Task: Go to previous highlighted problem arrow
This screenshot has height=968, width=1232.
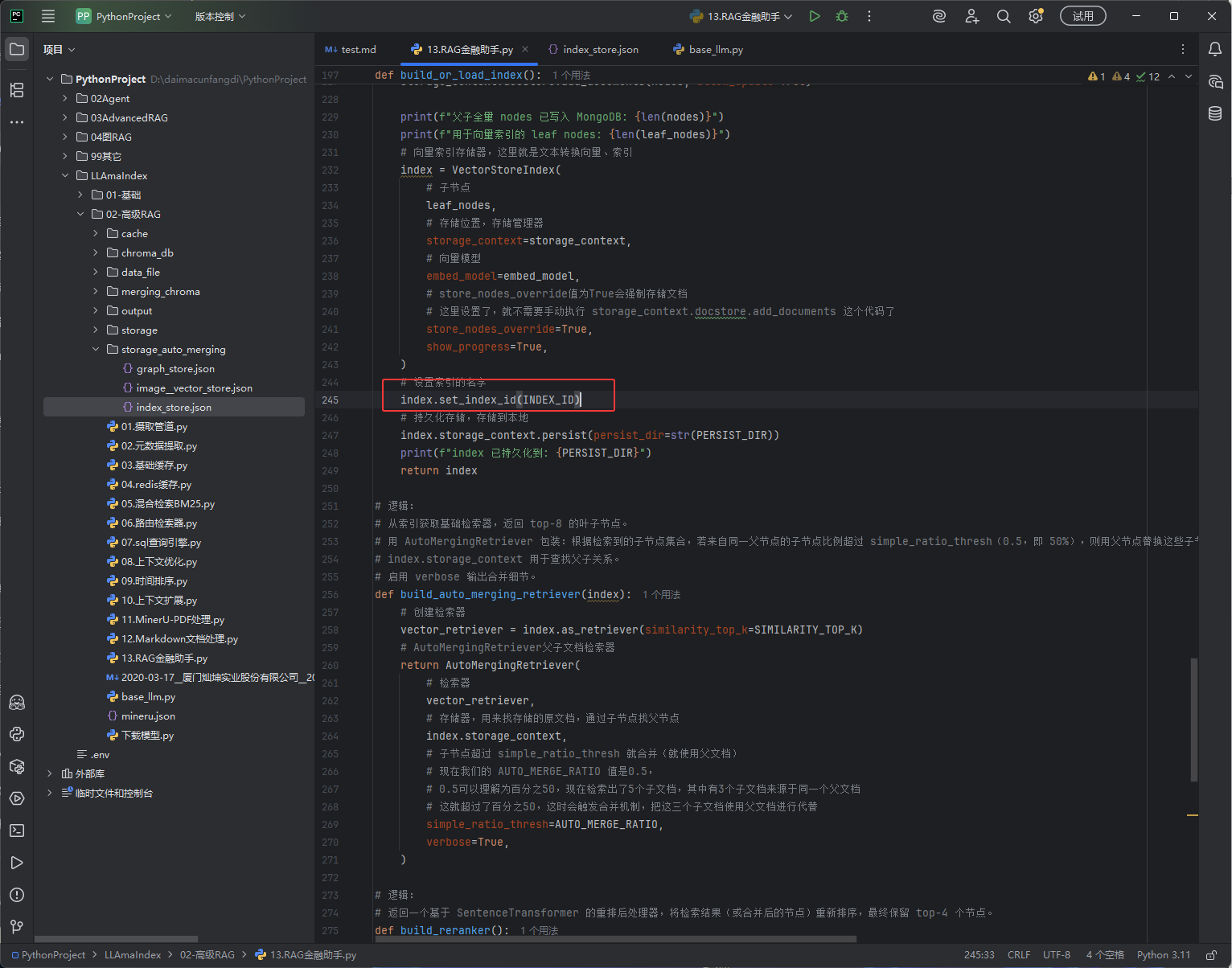Action: pyautogui.click(x=1172, y=76)
